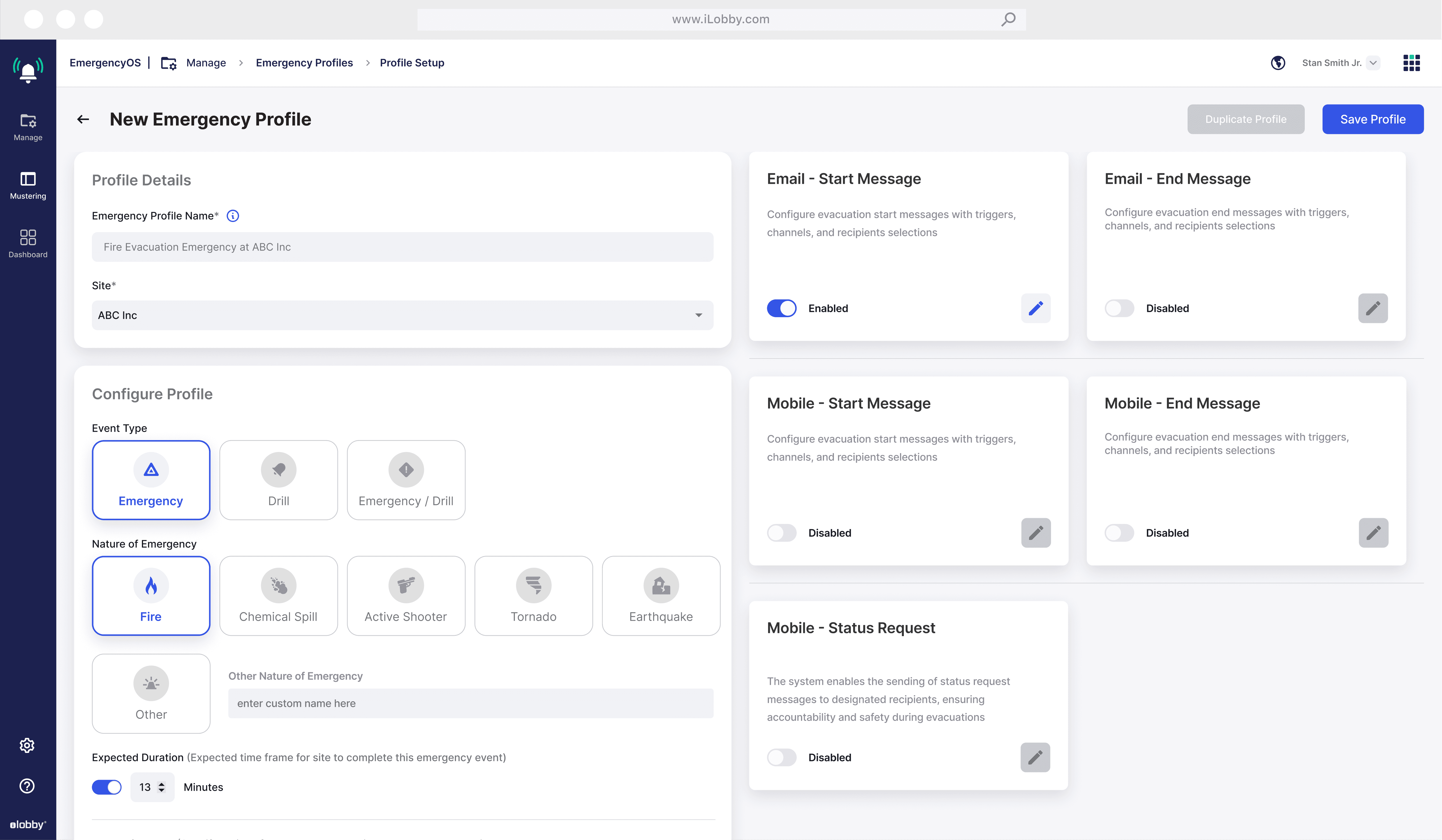Open the apps grid icon
Viewport: 1442px width, 840px height.
1411,63
